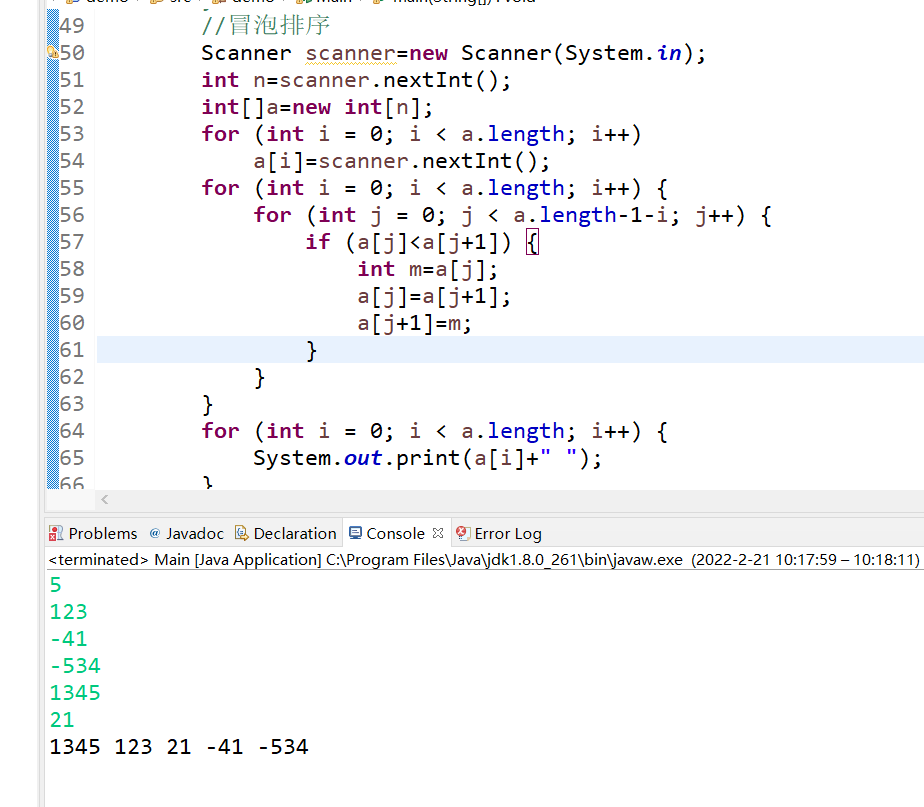Click the 'a[j]=a[j+1];' line

(434, 296)
